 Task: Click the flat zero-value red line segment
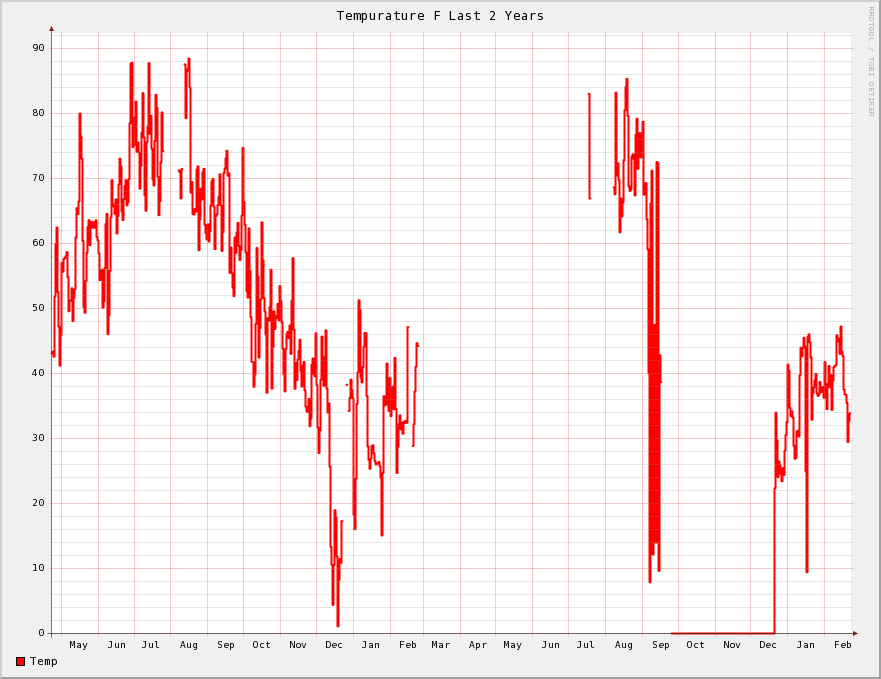pyautogui.click(x=722, y=633)
